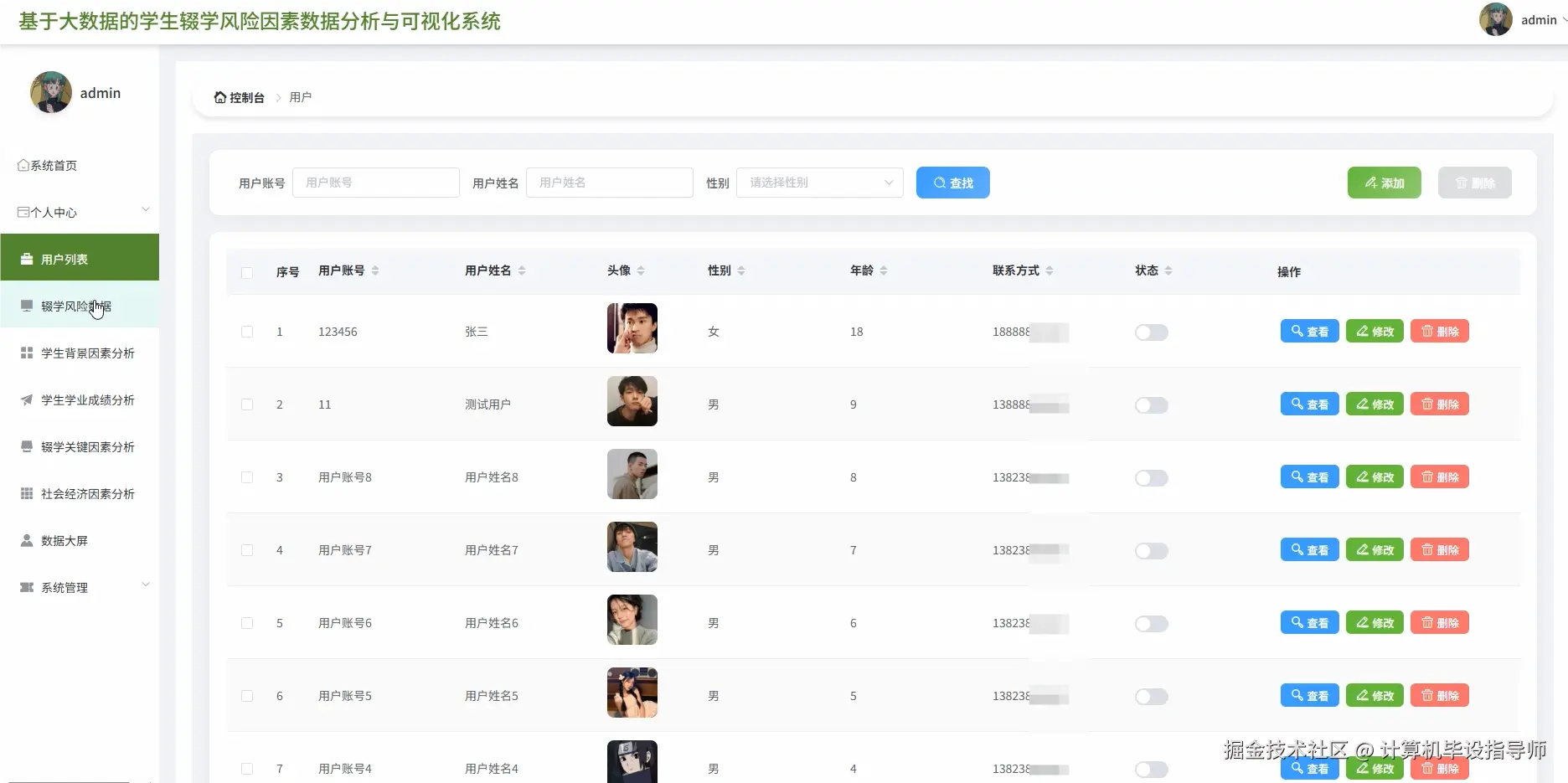The height and width of the screenshot is (783, 1568).
Task: Click the green 添加 button
Action: (1385, 183)
